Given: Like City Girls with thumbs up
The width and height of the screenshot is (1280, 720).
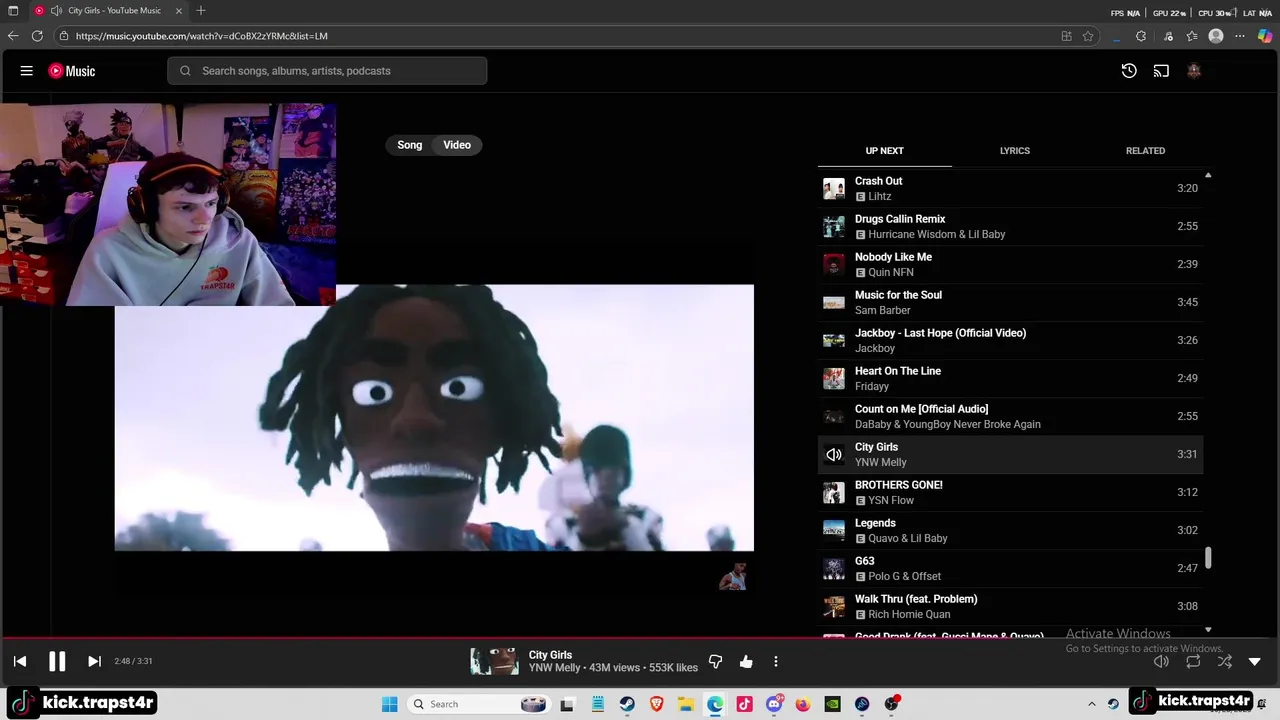Looking at the screenshot, I should tap(746, 661).
